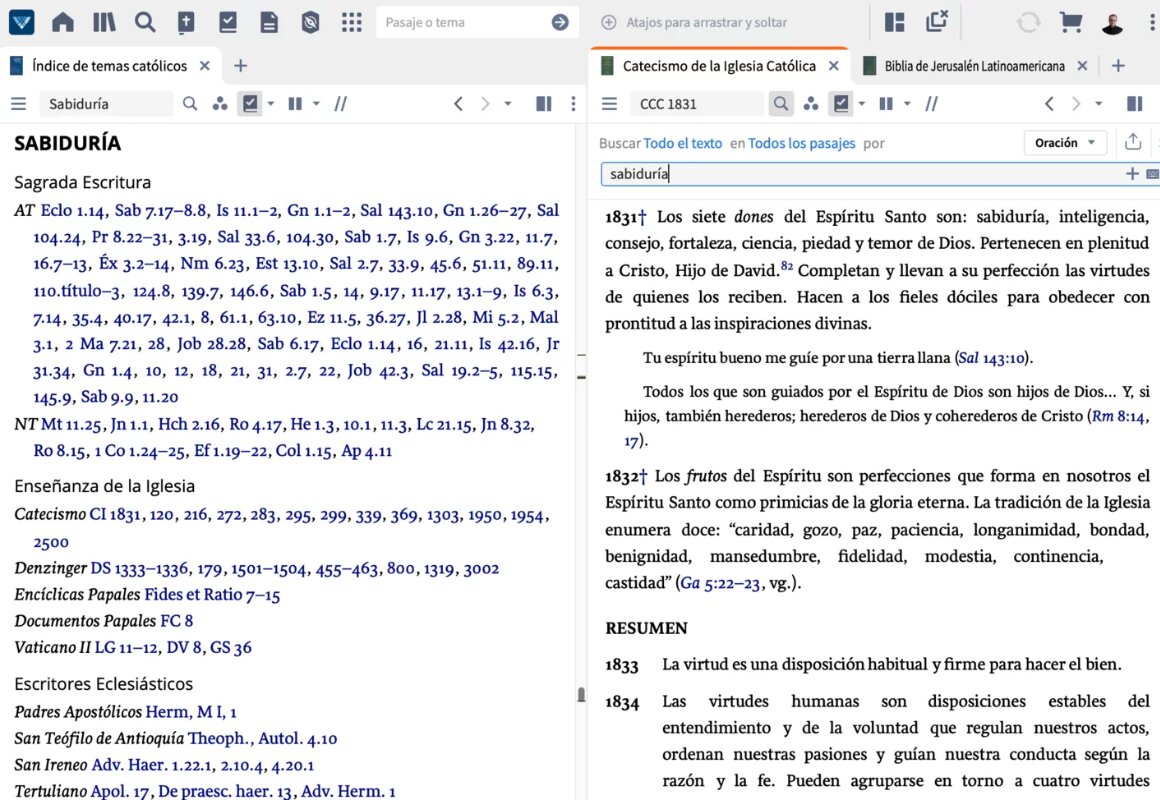Switch to Biblia de Jerusalén Latinoamericana tab

pyautogui.click(x=974, y=66)
